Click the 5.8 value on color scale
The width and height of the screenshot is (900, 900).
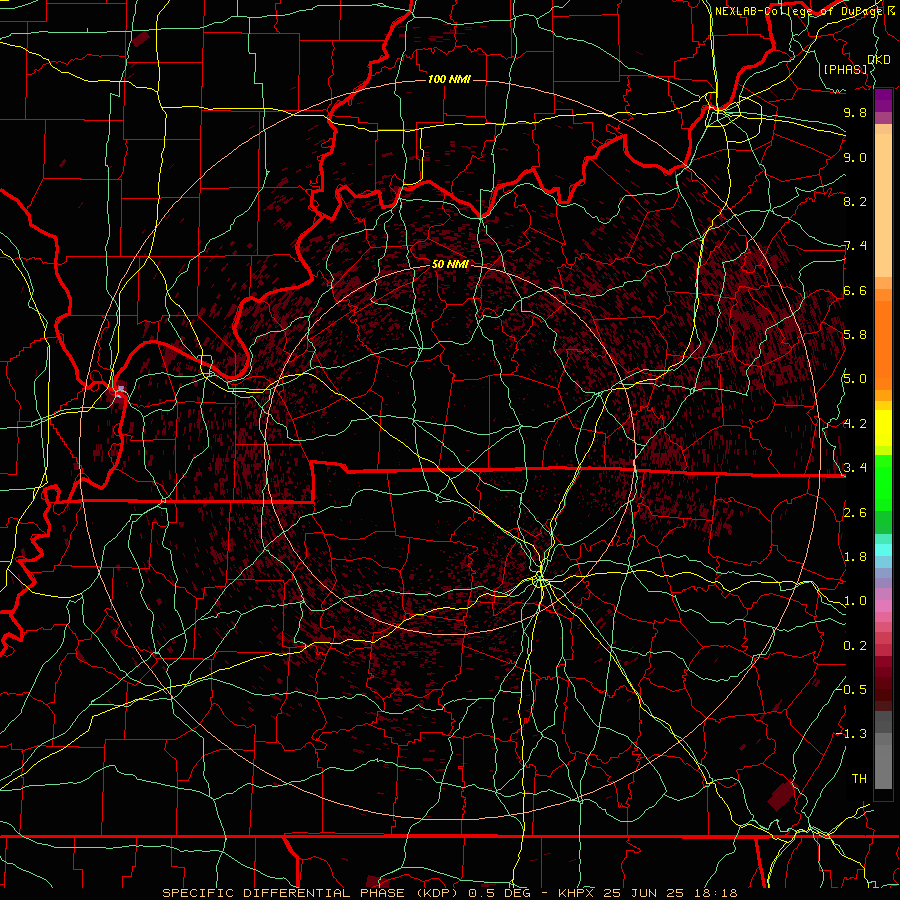coord(855,335)
